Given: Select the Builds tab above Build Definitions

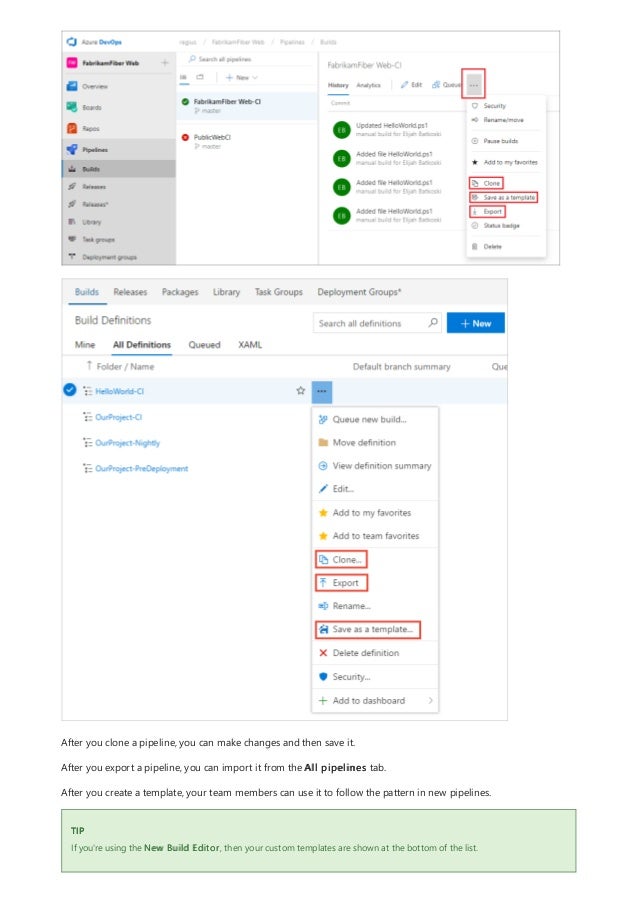Looking at the screenshot, I should click(87, 292).
